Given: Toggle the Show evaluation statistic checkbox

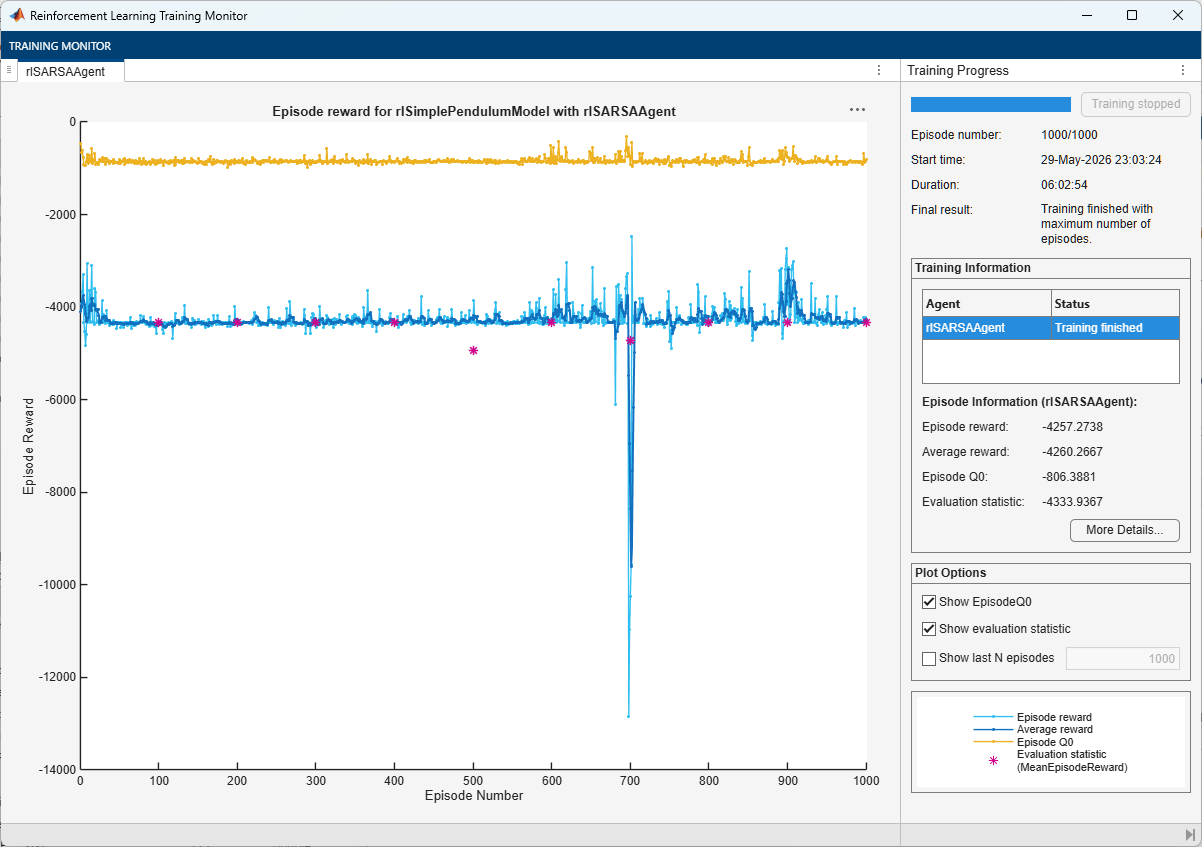Looking at the screenshot, I should tap(929, 629).
